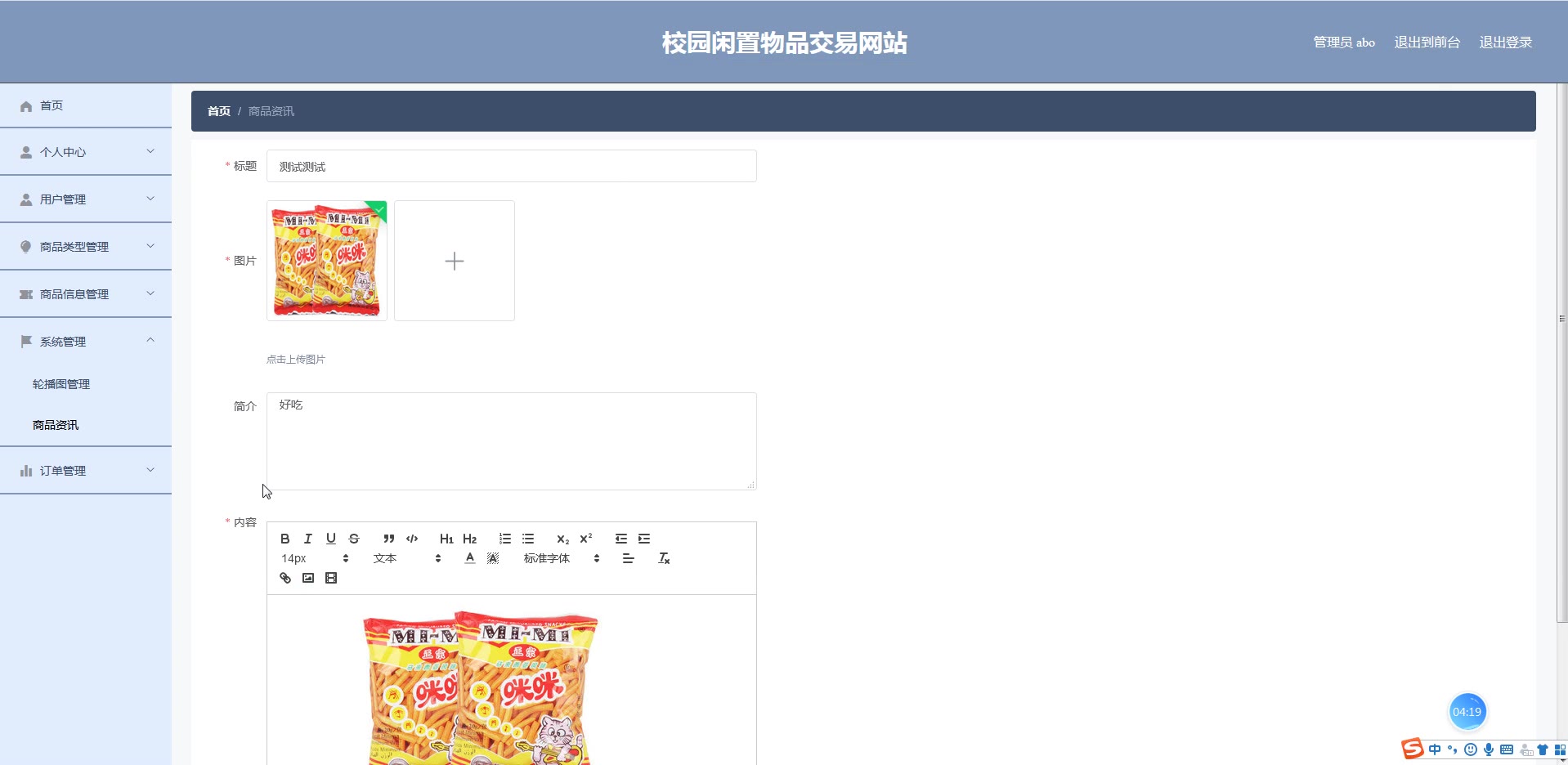The image size is (1568, 765).
Task: Click 退出登录 in the header
Action: 1506,42
